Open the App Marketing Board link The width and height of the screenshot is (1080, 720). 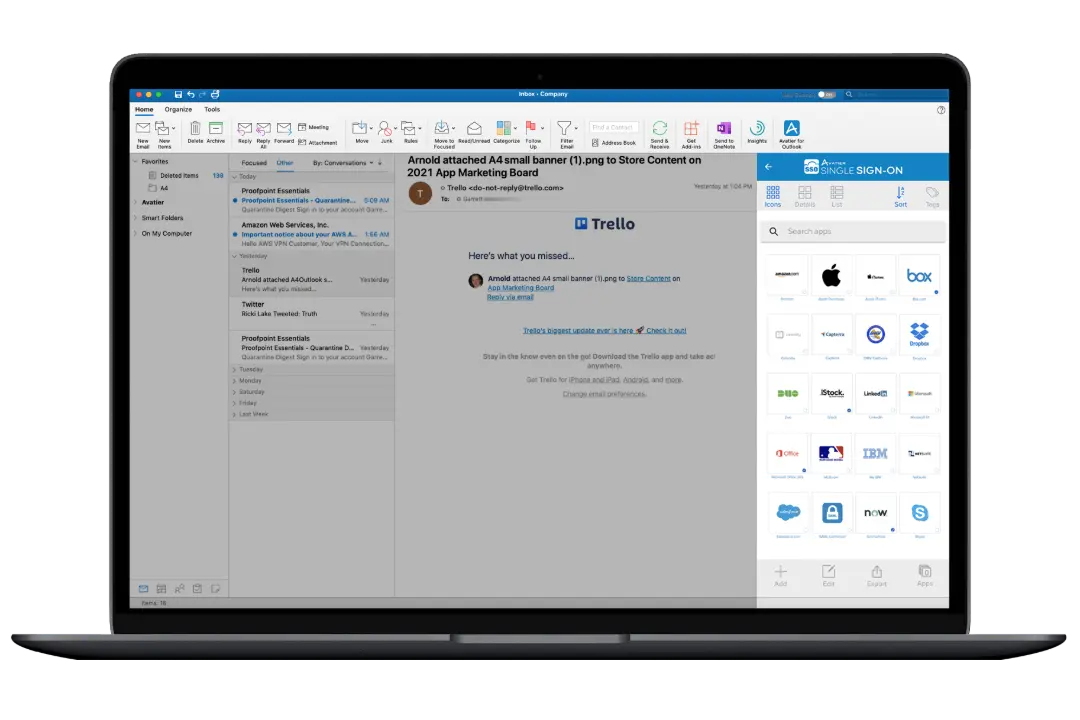pyautogui.click(x=521, y=288)
